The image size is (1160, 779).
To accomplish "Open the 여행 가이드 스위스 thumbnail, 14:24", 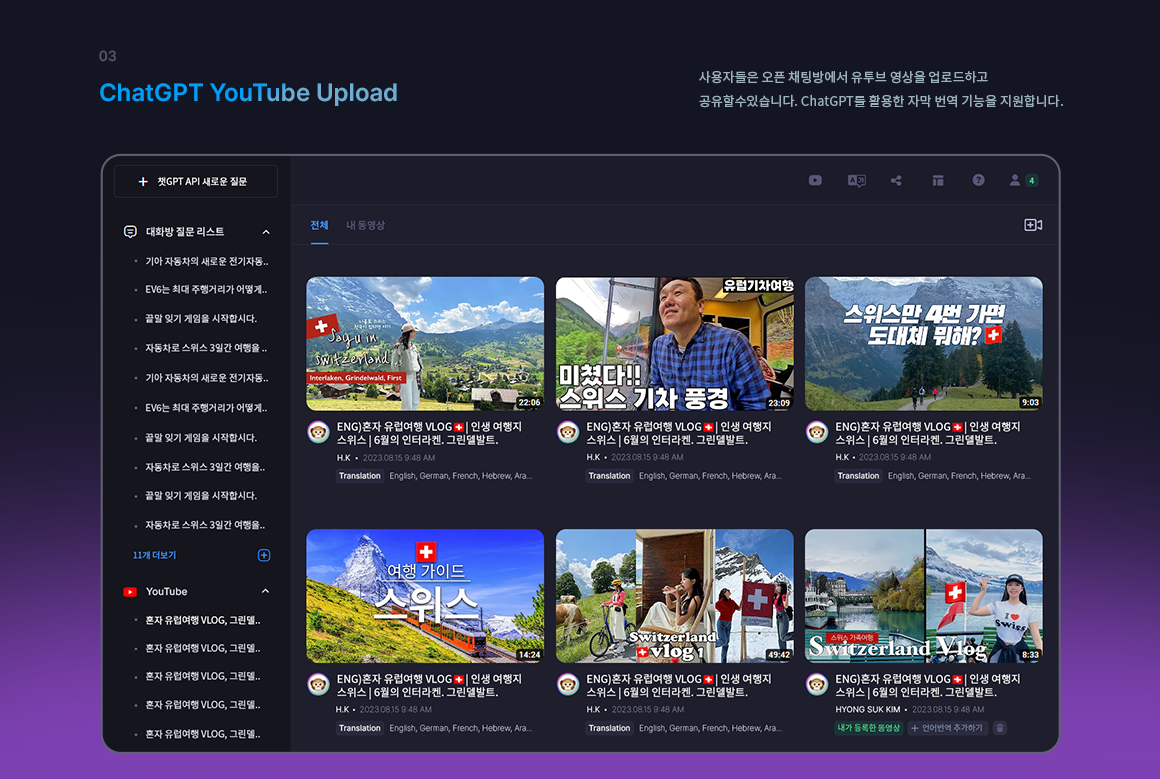I will pyautogui.click(x=425, y=596).
